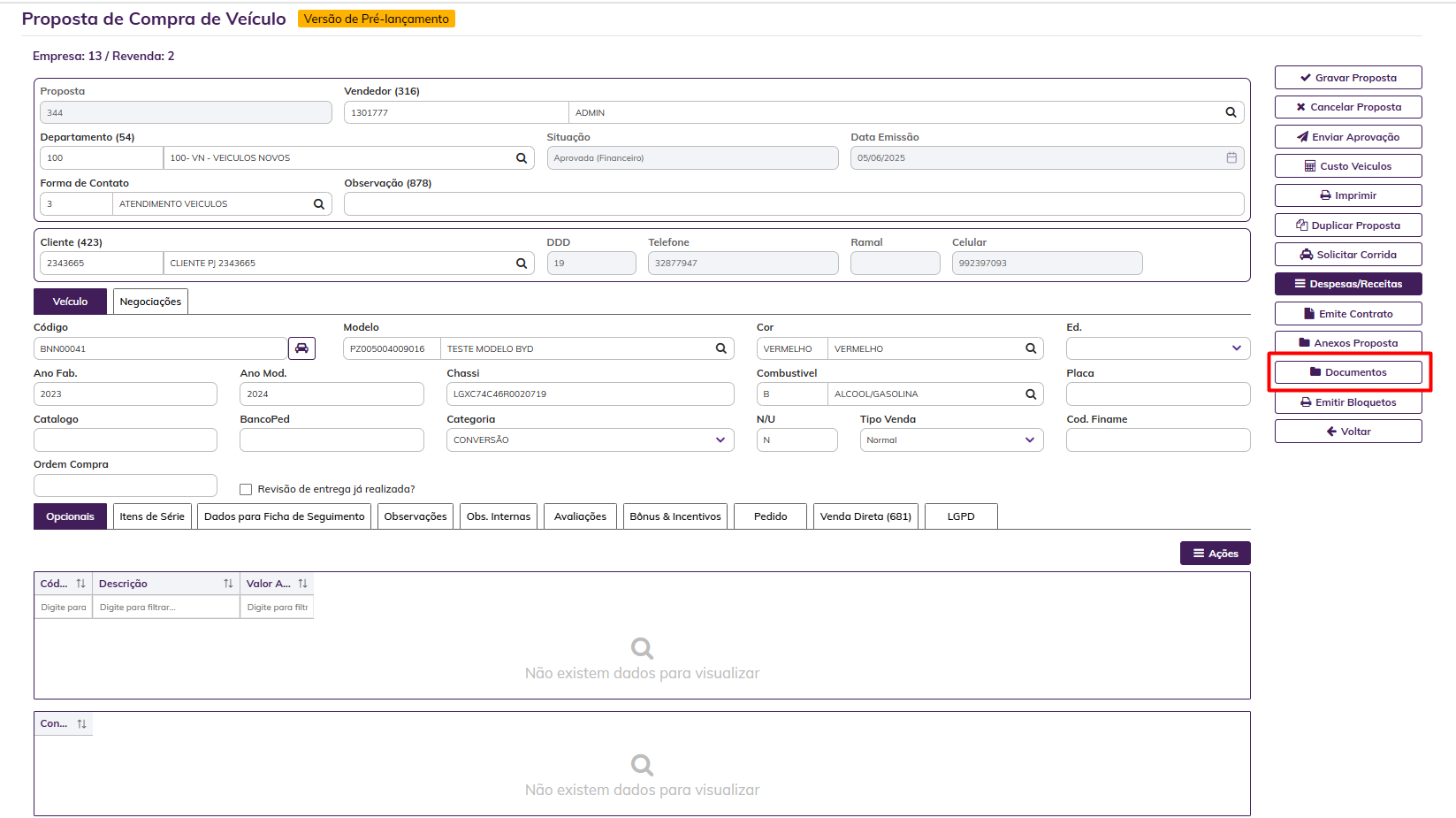The width and height of the screenshot is (1456, 818).
Task: Click the Combustível search magnifier icon
Action: coord(1030,394)
